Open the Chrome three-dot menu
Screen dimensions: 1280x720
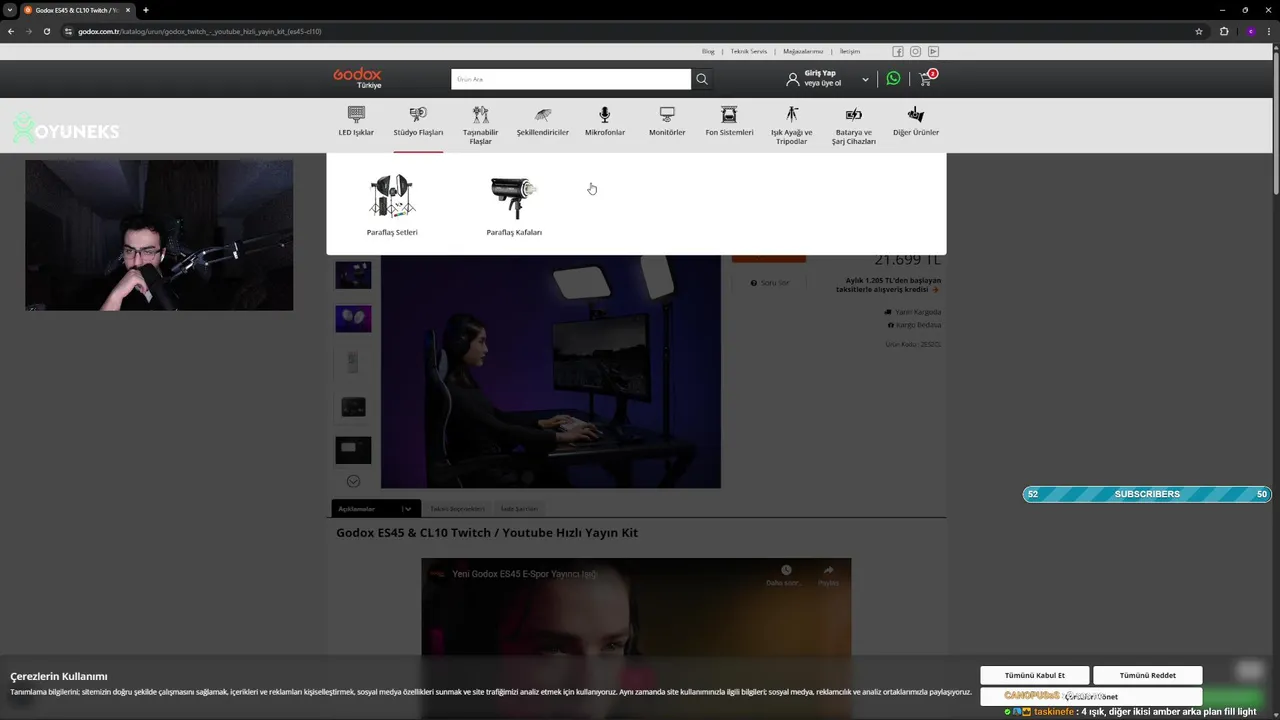pos(1269,31)
